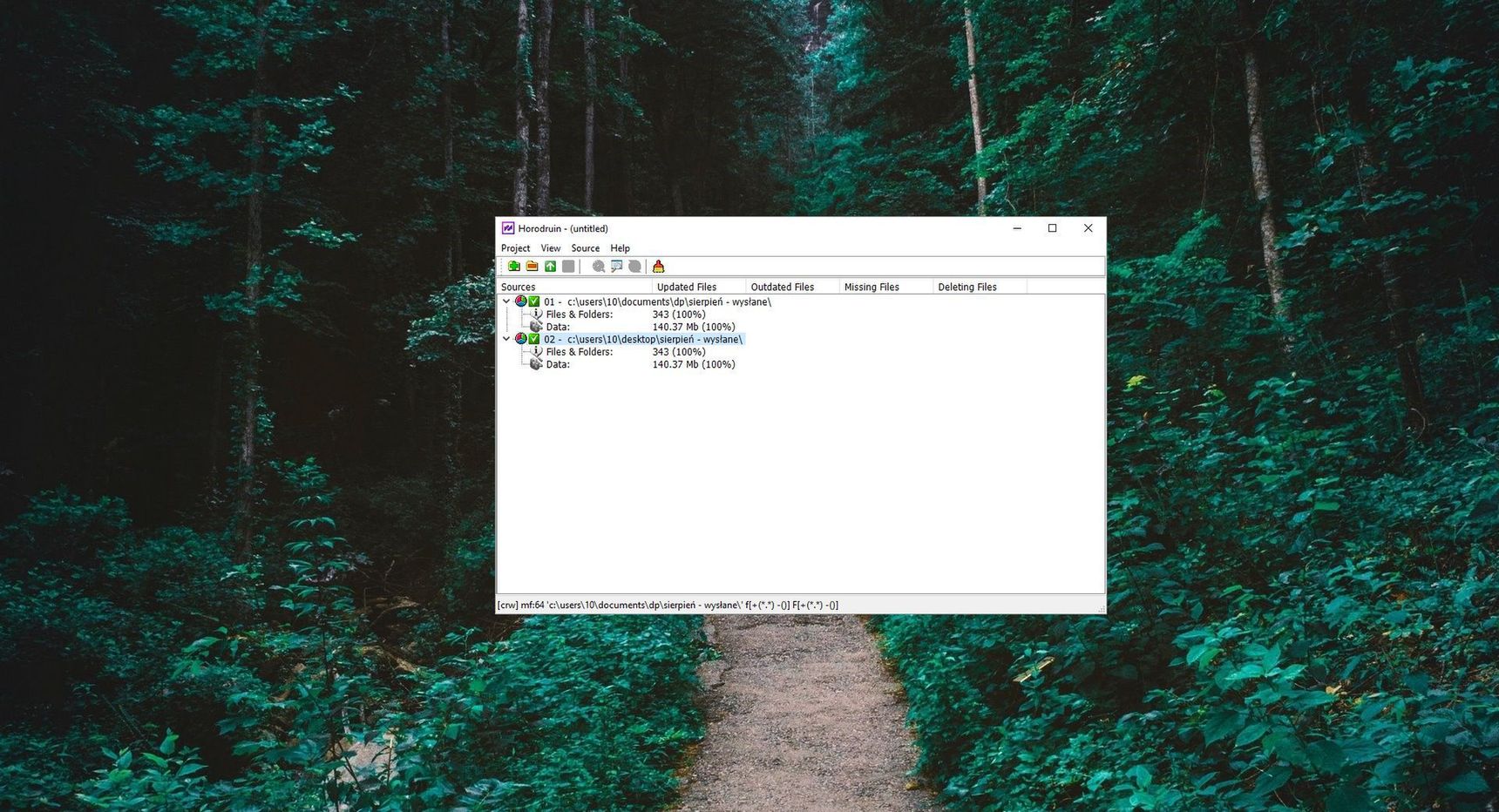
Task: Click the red and yellow cleanup brush icon
Action: click(659, 267)
